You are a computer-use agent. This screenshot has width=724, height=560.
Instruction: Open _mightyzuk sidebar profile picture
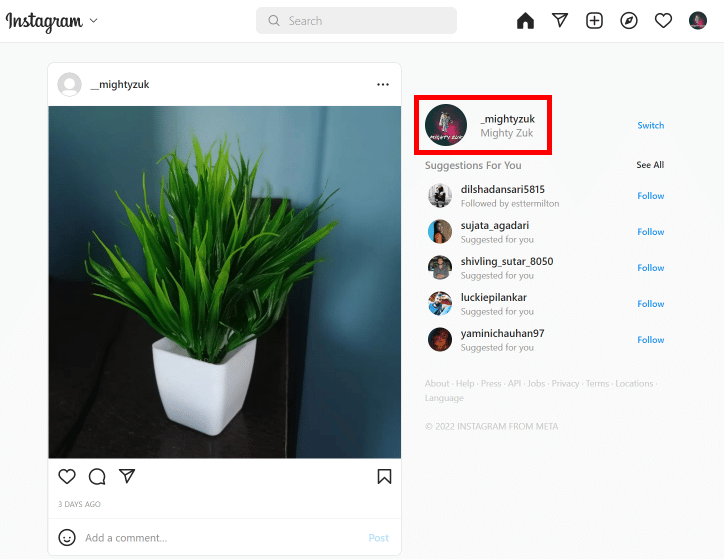click(446, 125)
